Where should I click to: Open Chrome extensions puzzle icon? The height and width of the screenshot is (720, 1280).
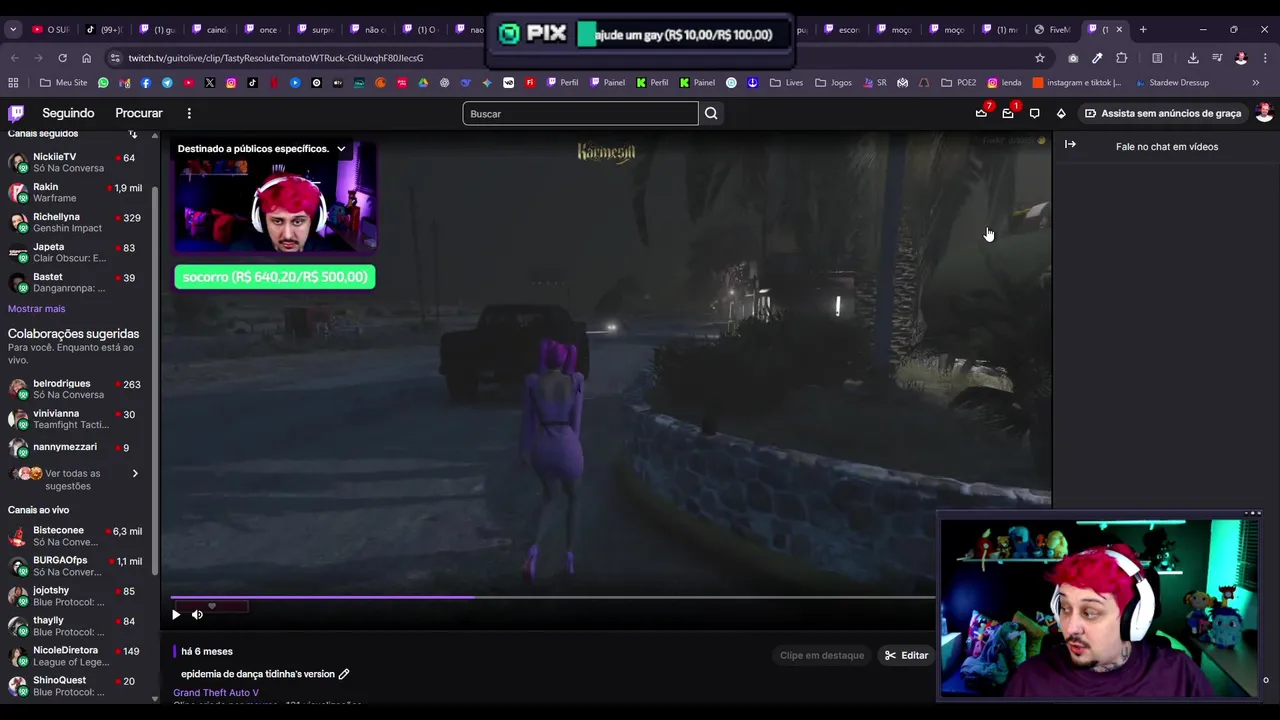1121,58
